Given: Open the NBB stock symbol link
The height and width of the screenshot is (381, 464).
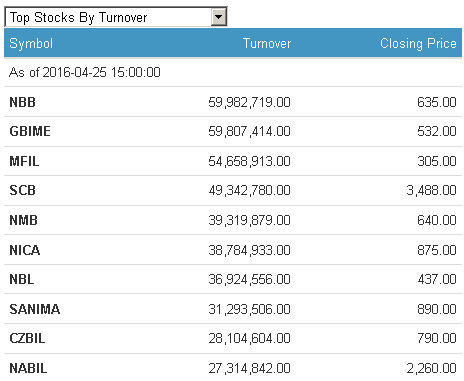Looking at the screenshot, I should point(22,102).
